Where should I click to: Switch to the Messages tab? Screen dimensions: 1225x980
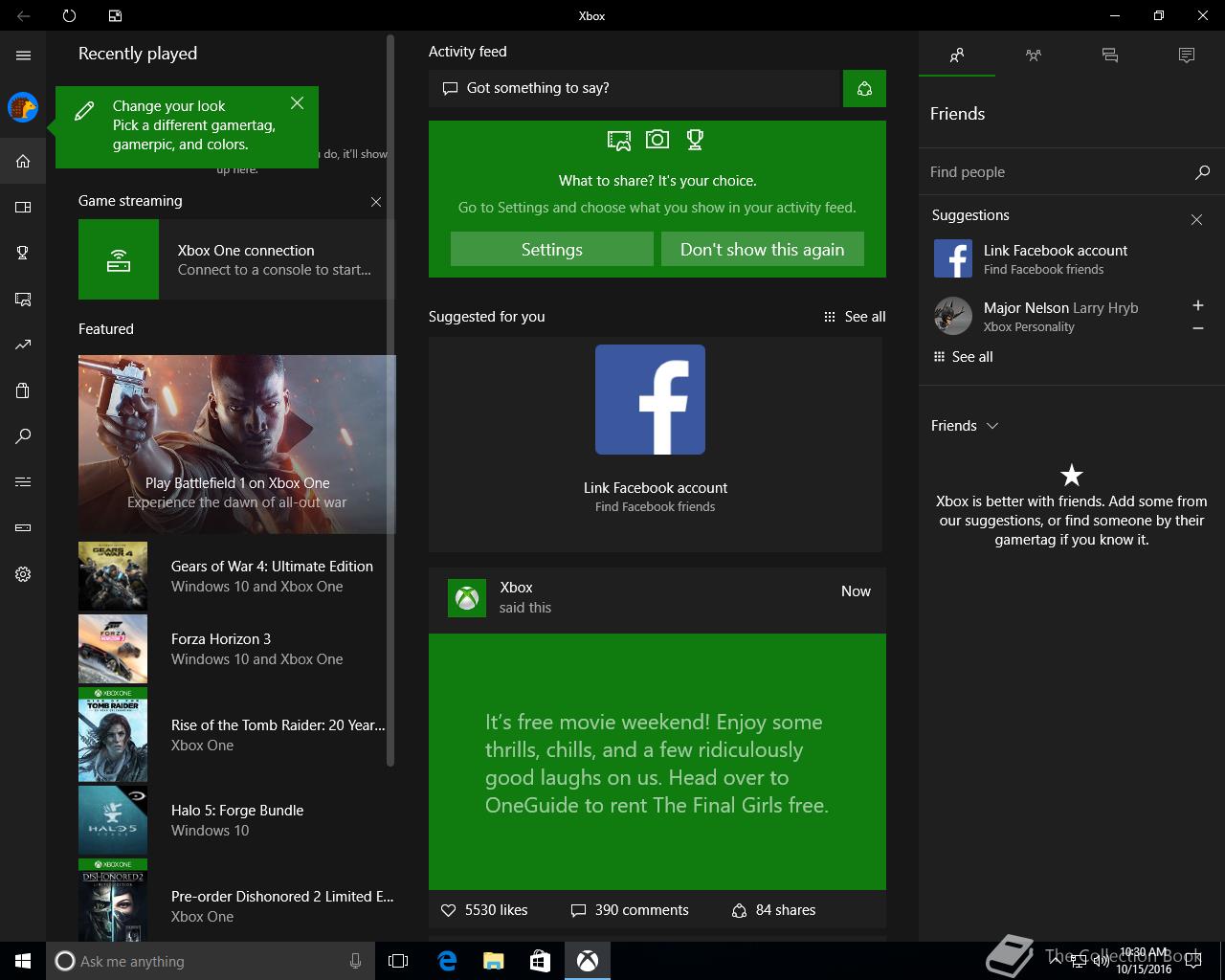point(1110,56)
